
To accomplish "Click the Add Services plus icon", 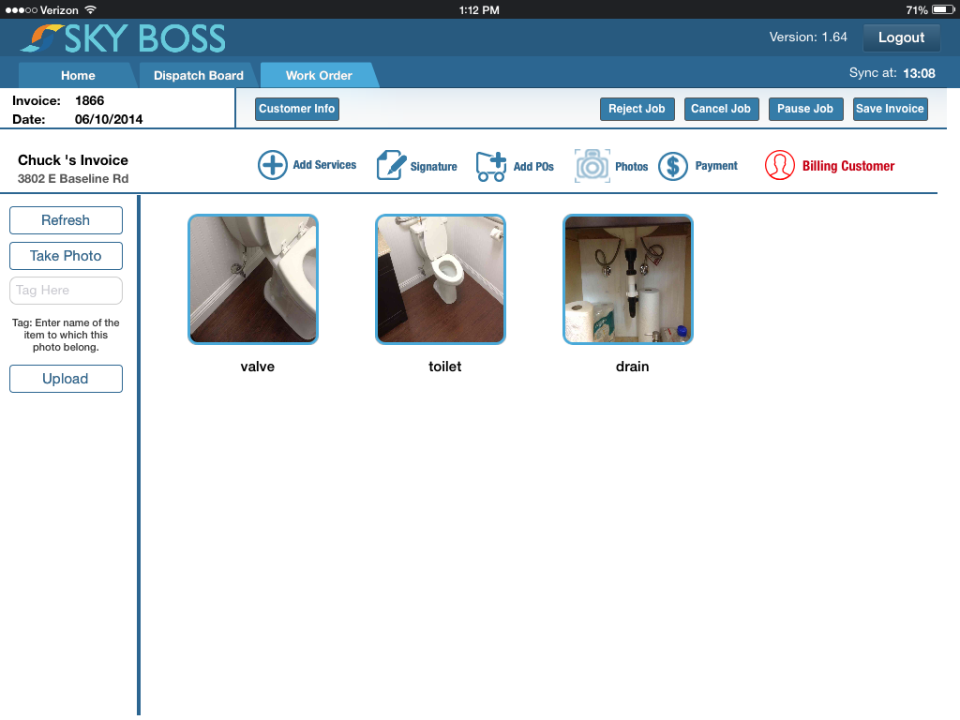I will coord(272,165).
